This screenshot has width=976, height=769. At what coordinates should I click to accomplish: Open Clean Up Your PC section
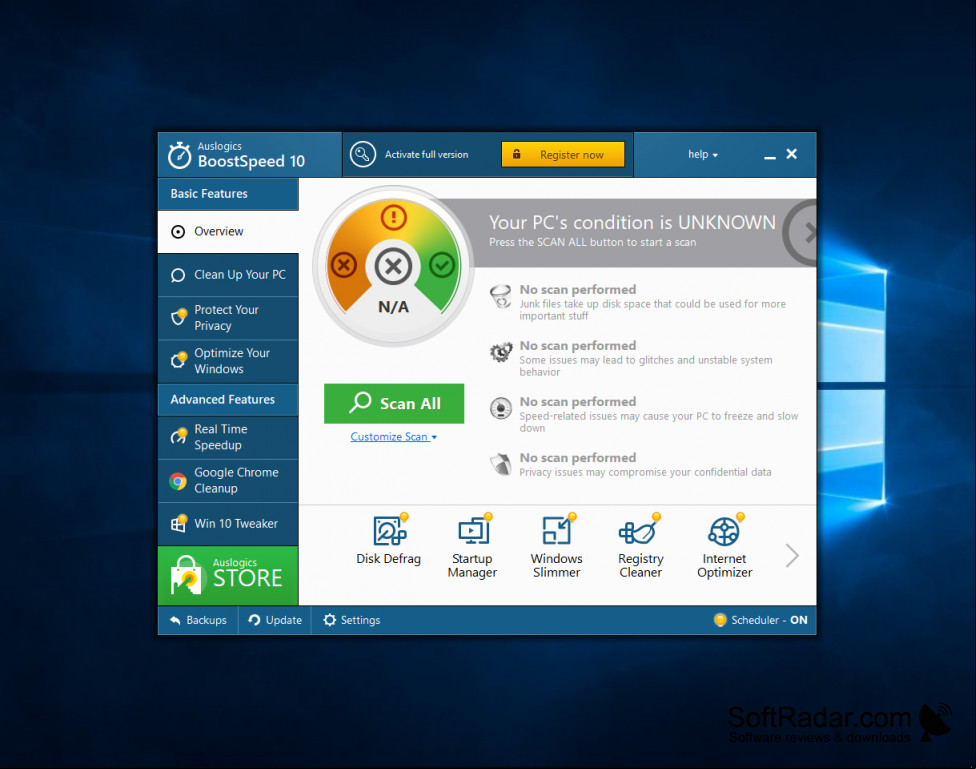pos(228,275)
